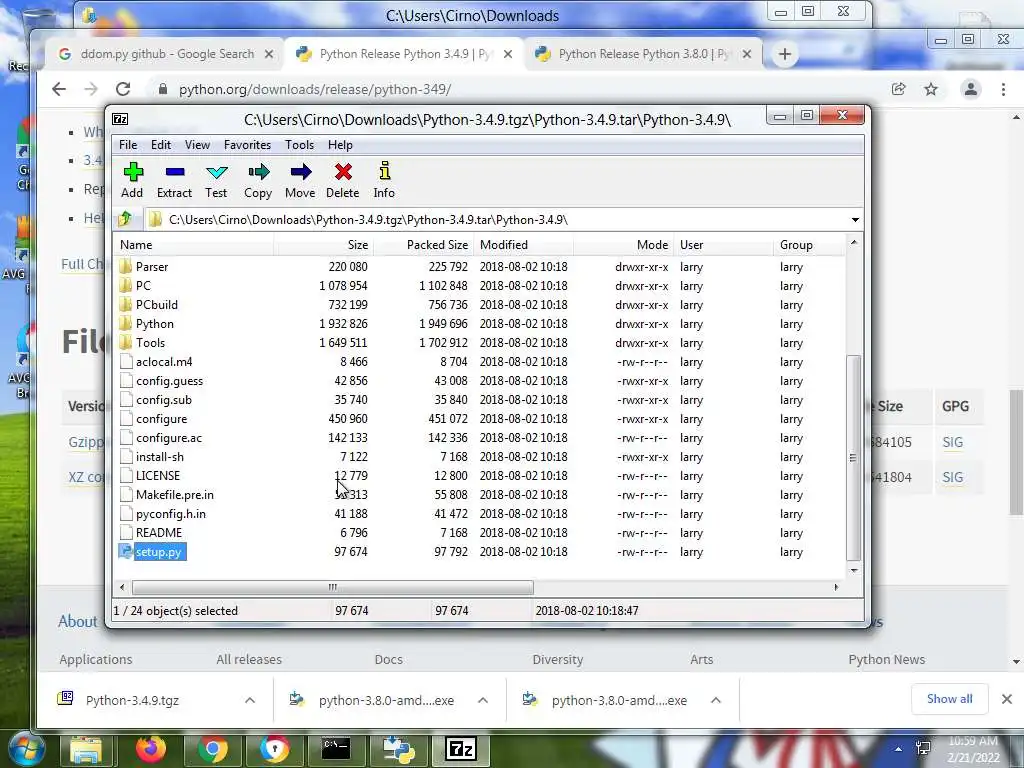This screenshot has width=1024, height=768.
Task: Open the Help menu in 7-Zip
Action: [340, 145]
